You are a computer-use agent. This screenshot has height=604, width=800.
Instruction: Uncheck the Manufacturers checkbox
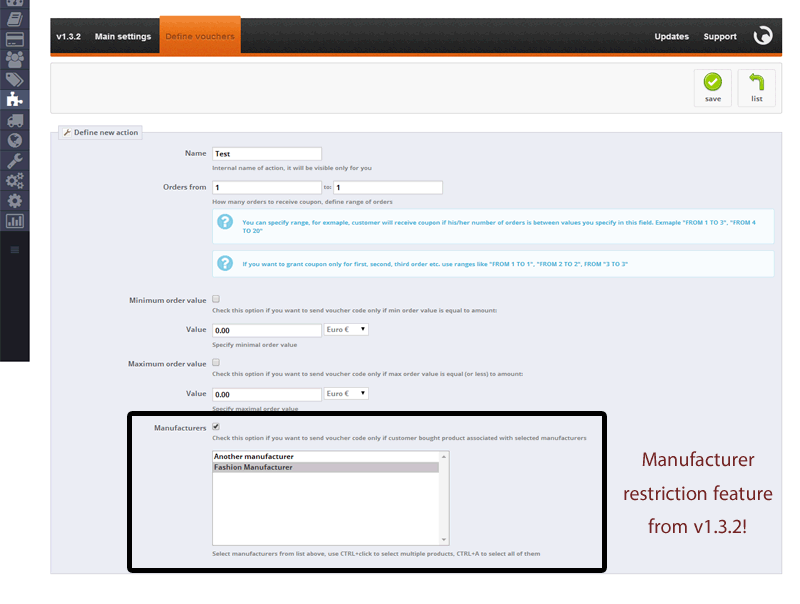click(x=216, y=427)
